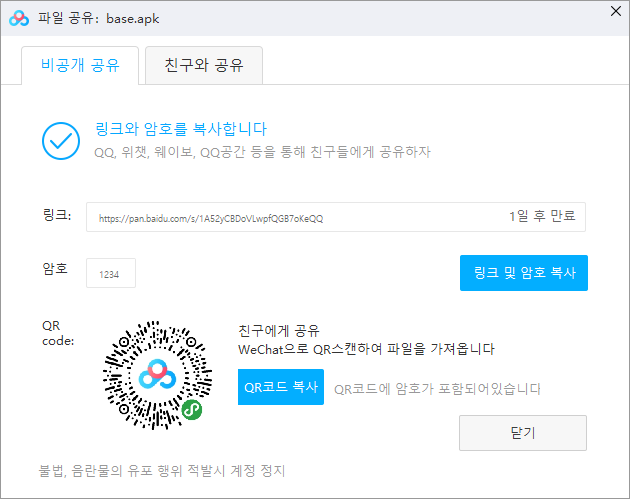Click the 링크와 암호를 복사합니다 heading
Viewport: 630px width, 499px height.
coord(181,129)
